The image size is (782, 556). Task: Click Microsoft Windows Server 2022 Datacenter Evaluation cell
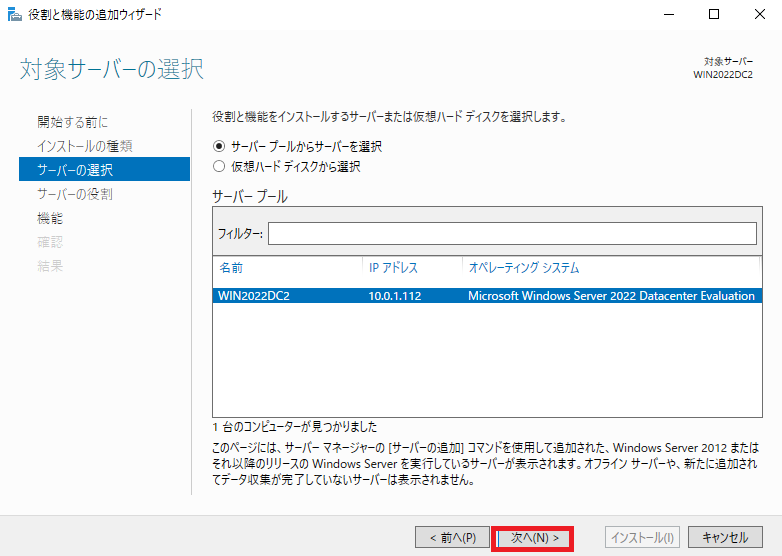click(x=611, y=296)
